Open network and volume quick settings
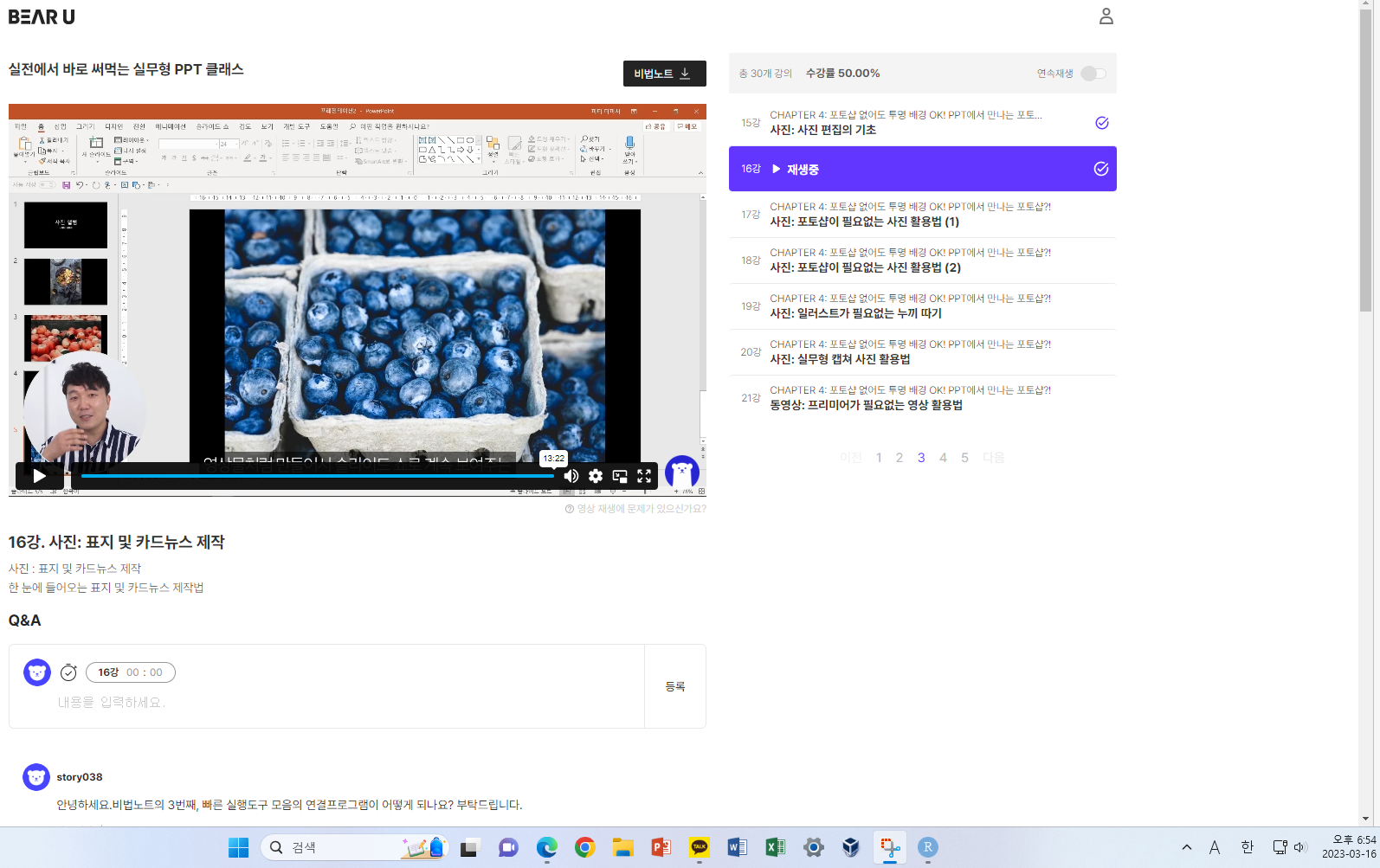This screenshot has height=868, width=1380. click(1289, 847)
